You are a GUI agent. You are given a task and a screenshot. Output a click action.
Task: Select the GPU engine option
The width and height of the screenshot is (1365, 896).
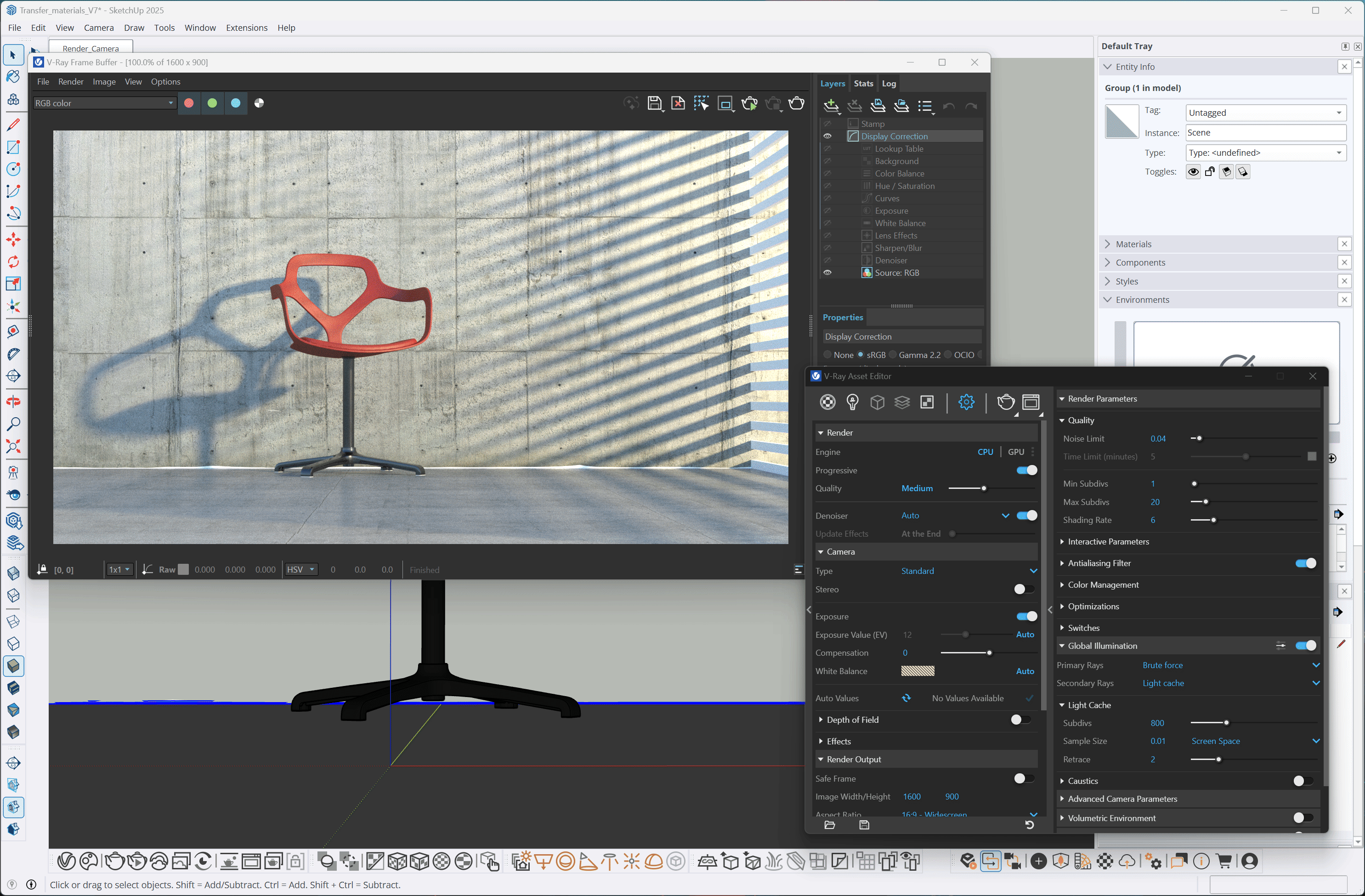(1016, 452)
